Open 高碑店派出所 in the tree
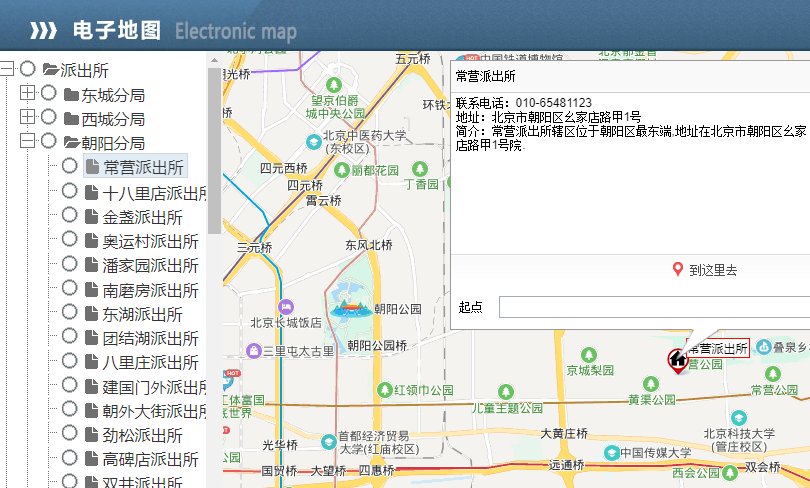 click(150, 460)
